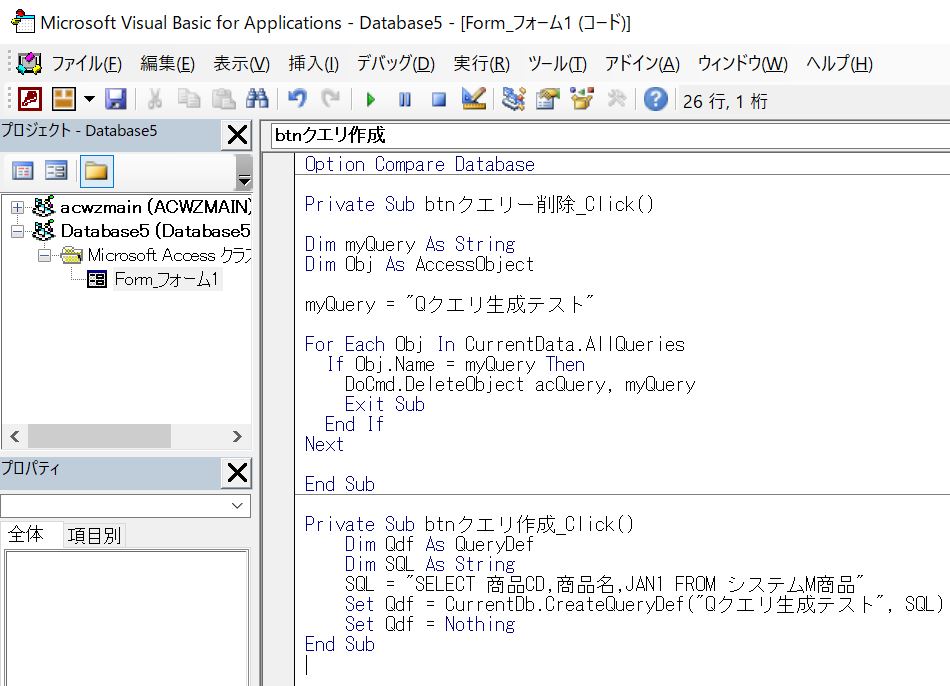
Task: Open the ウィンドウ(W) menu
Action: (x=742, y=64)
